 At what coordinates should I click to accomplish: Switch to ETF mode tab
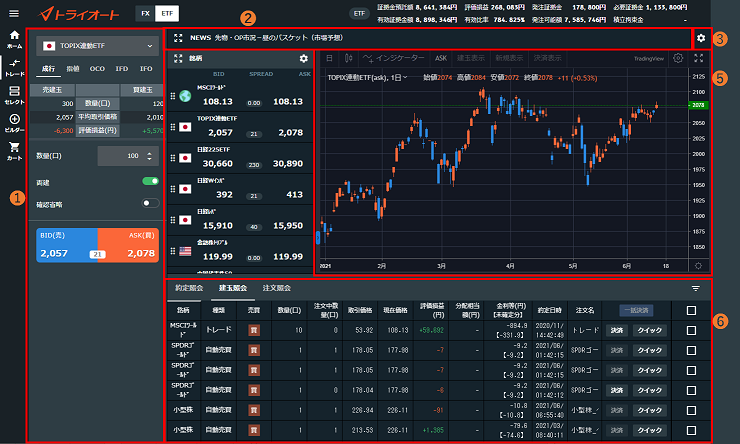pos(167,13)
